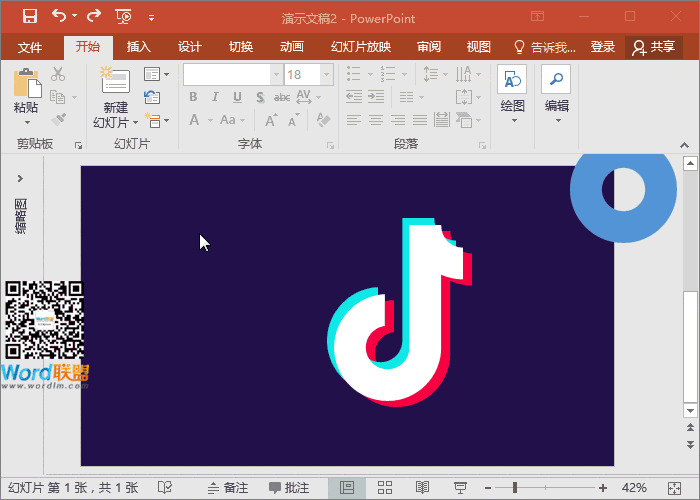700x500 pixels.
Task: Switch to the 审阅 tab
Action: [429, 47]
